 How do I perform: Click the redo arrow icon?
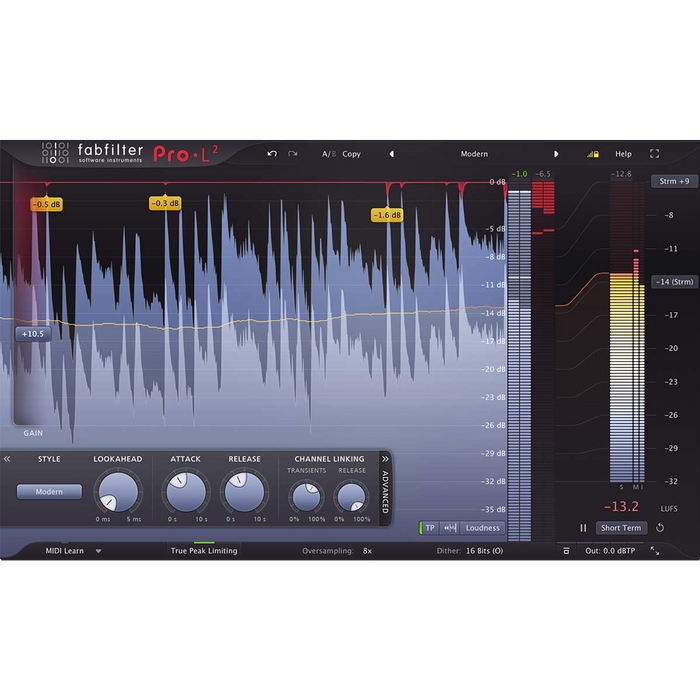point(293,154)
